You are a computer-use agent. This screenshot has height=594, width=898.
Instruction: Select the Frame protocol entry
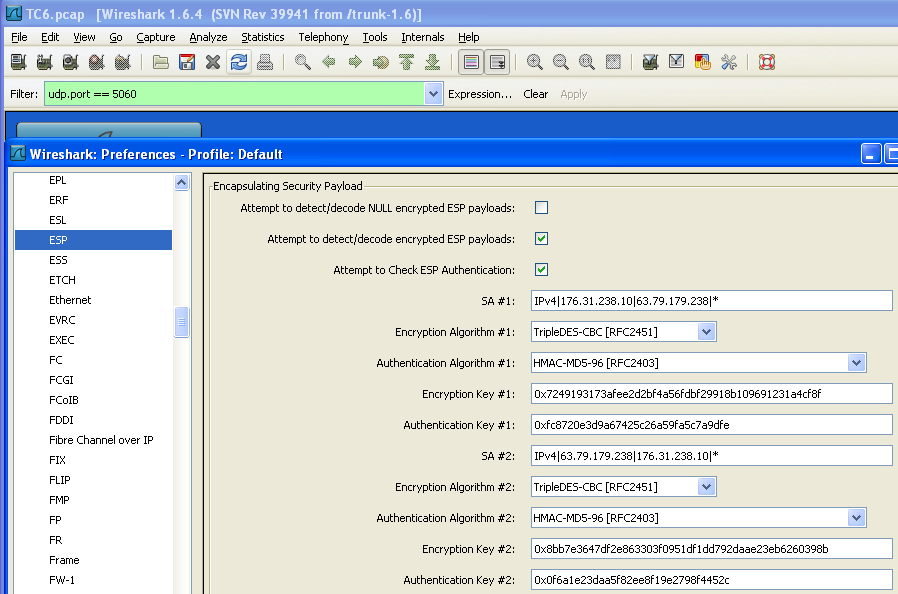(93, 560)
